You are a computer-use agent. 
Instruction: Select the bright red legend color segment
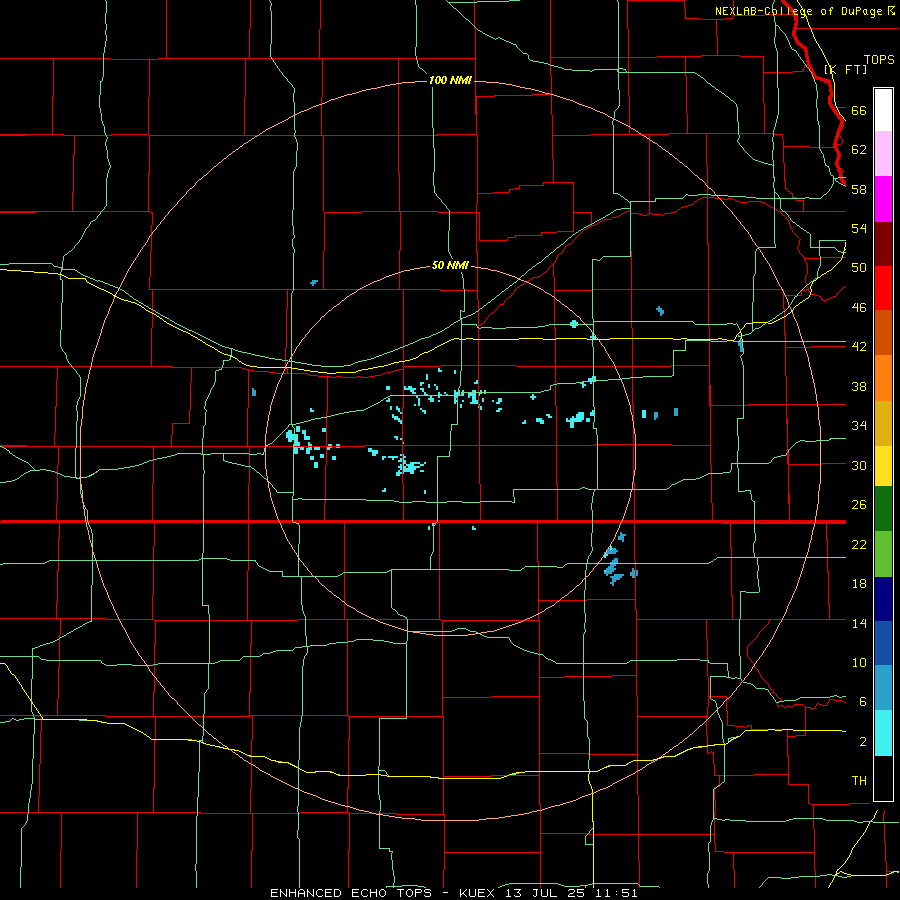pyautogui.click(x=883, y=288)
